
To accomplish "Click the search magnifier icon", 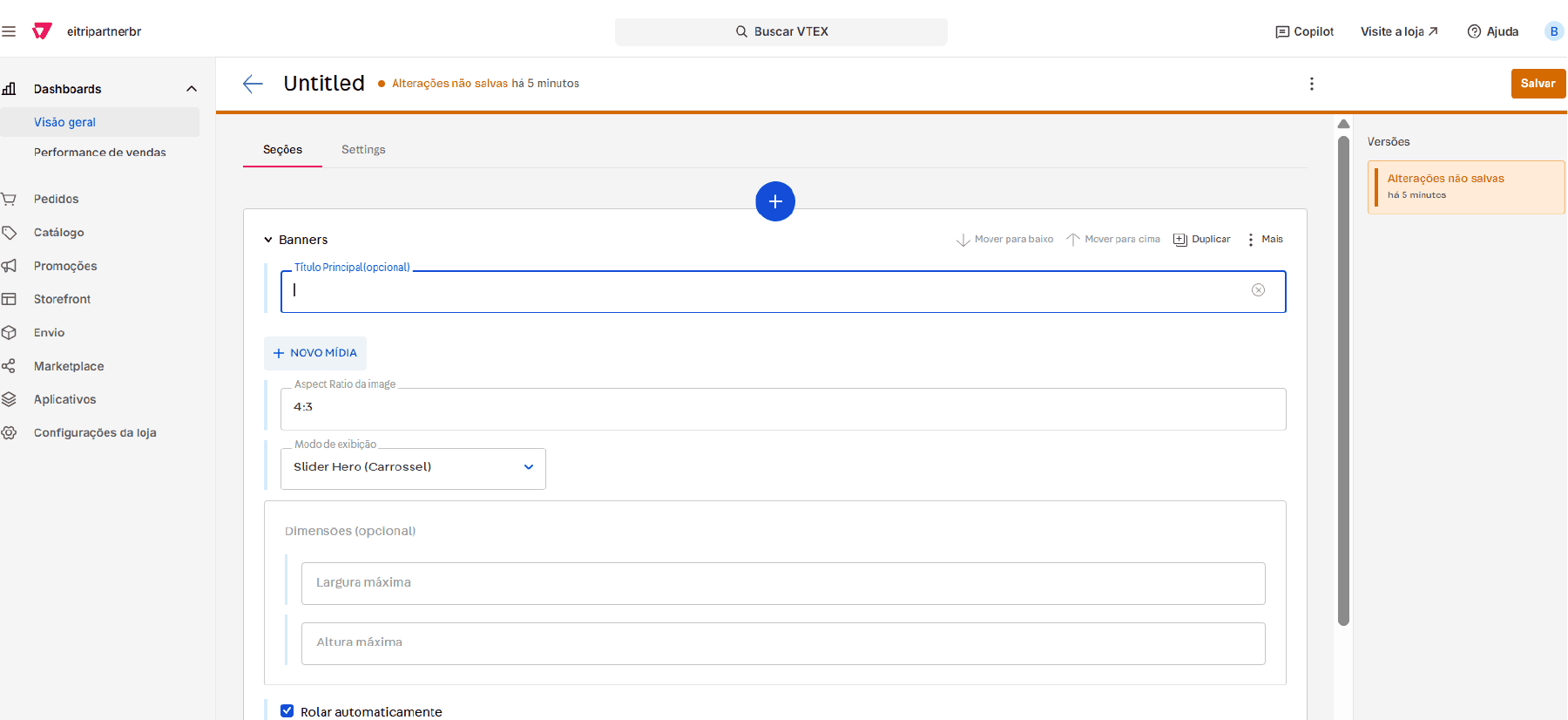I will click(x=741, y=31).
